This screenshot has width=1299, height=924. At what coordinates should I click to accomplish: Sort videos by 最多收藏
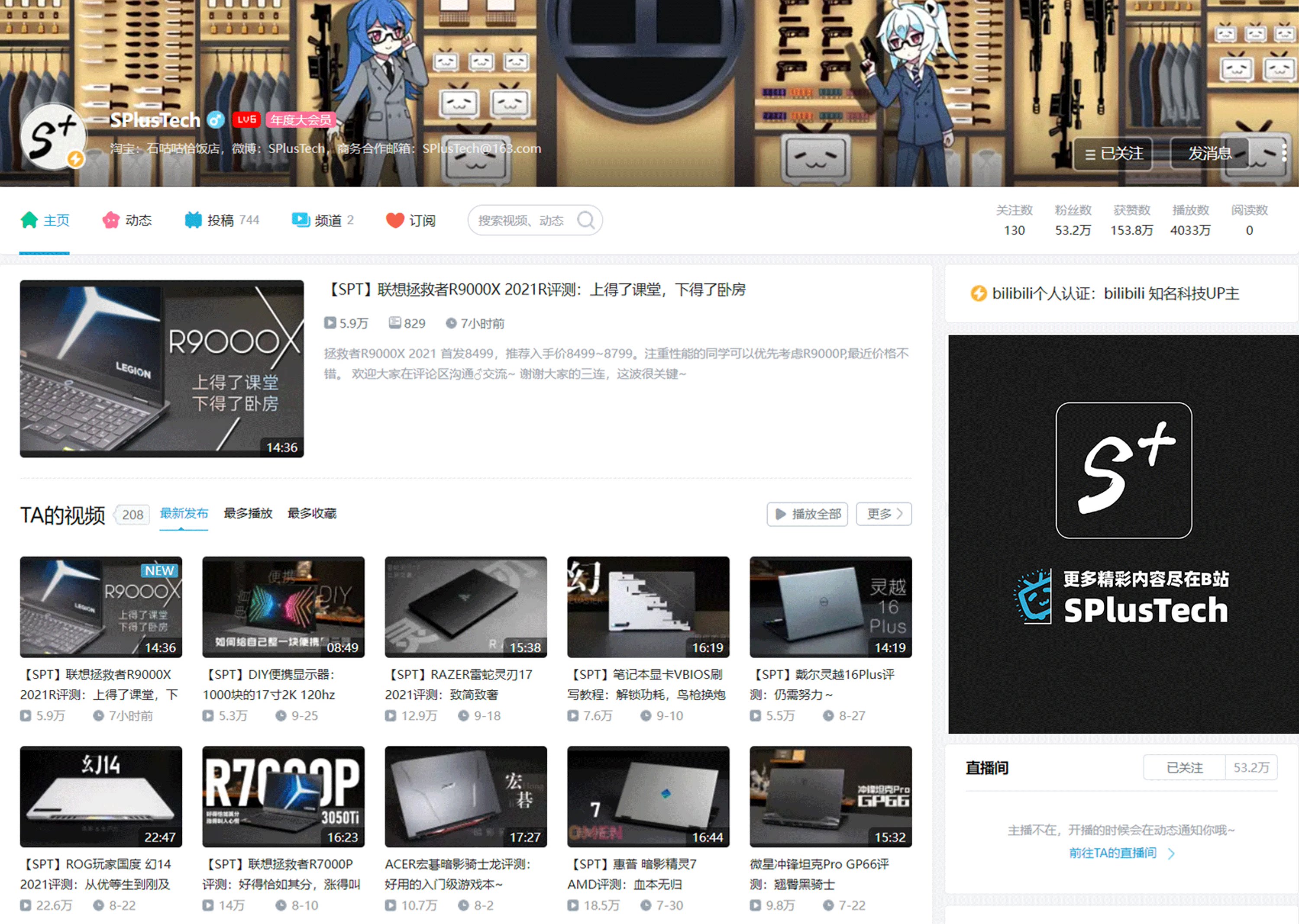click(x=312, y=513)
